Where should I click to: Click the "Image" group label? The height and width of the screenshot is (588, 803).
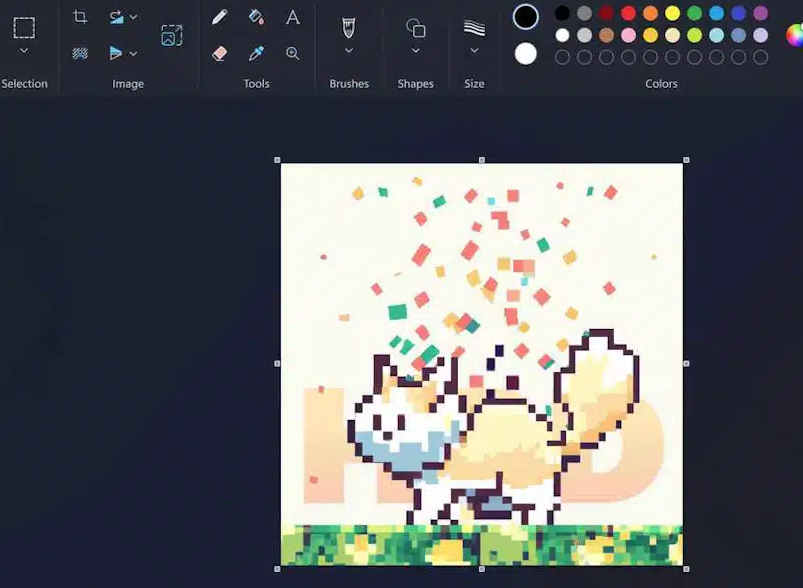[128, 83]
